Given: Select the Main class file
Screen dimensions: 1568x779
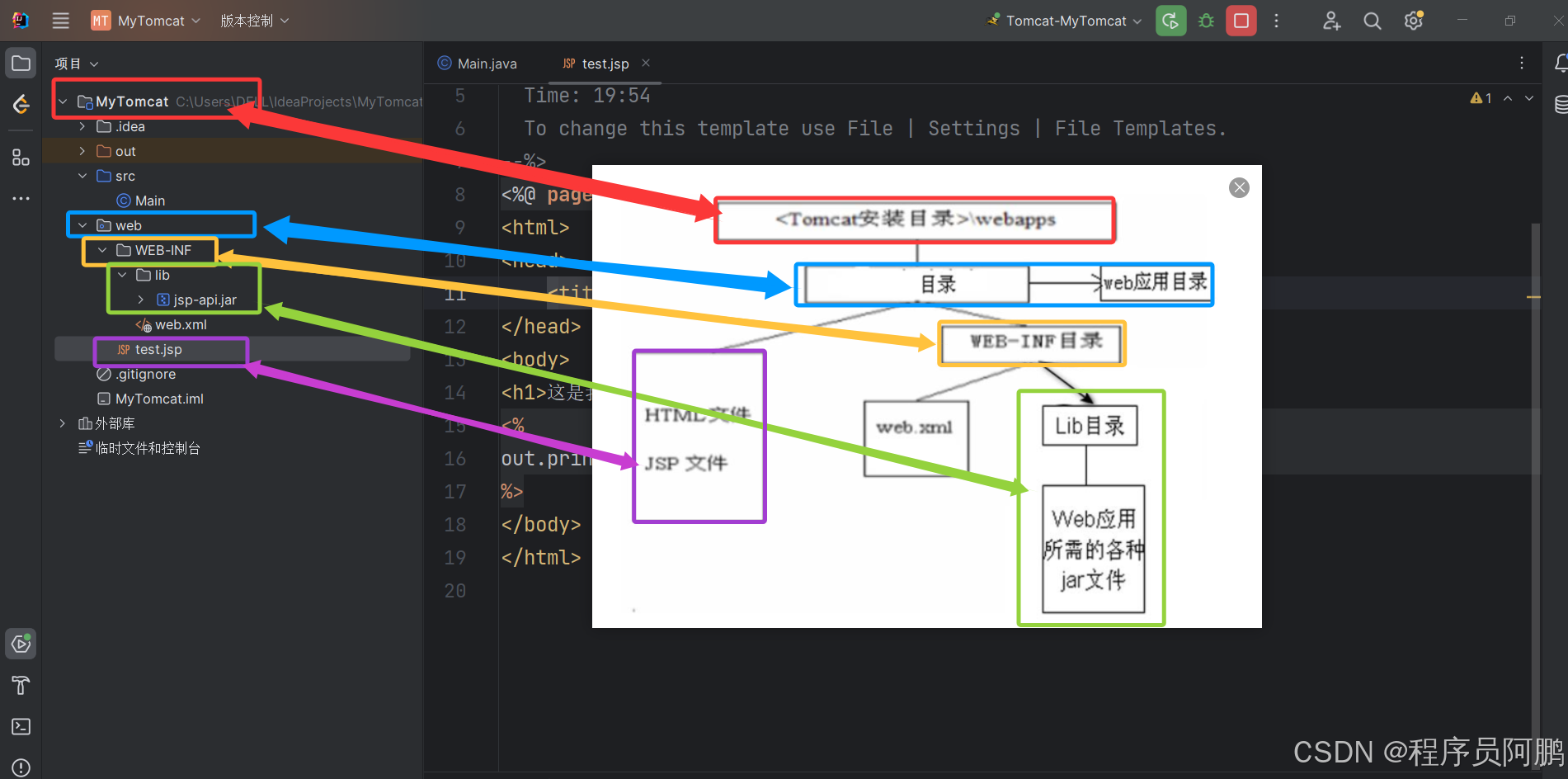Looking at the screenshot, I should coord(140,201).
